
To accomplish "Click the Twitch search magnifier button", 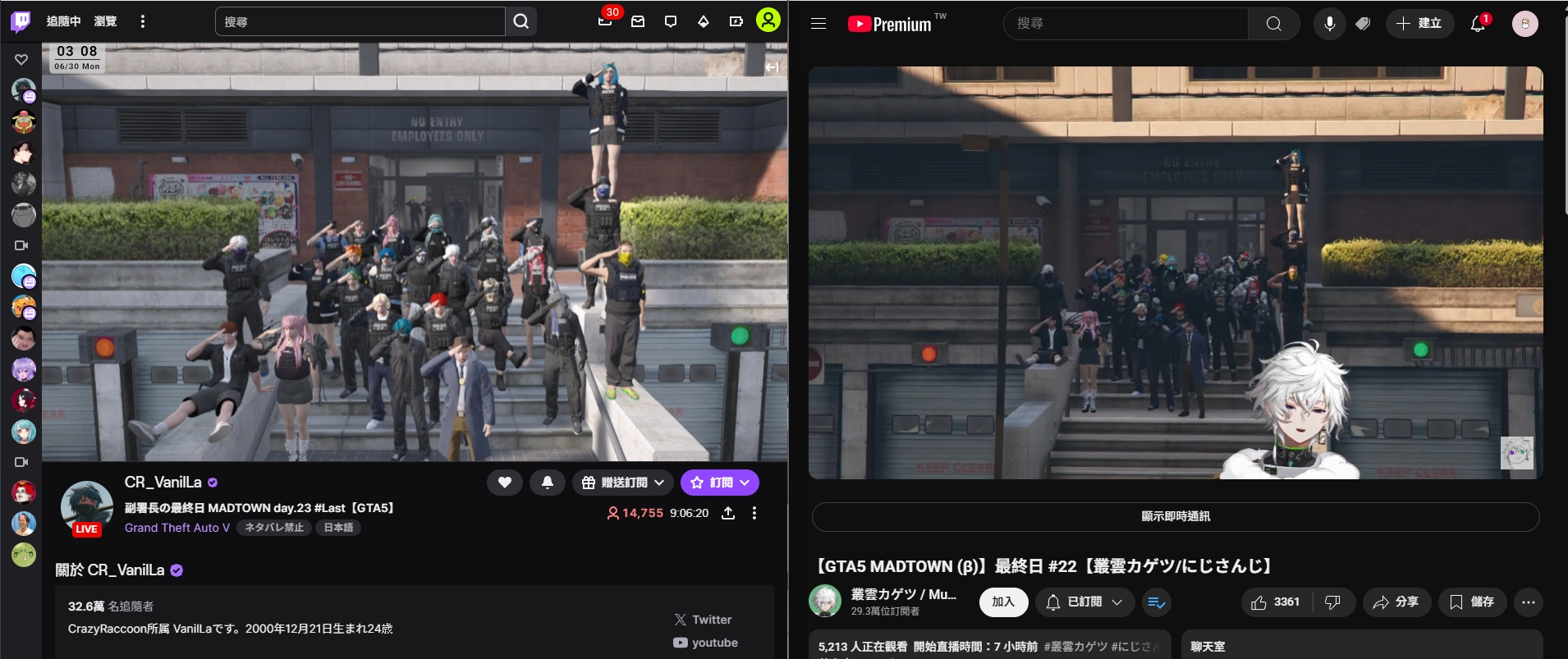I will coord(520,21).
